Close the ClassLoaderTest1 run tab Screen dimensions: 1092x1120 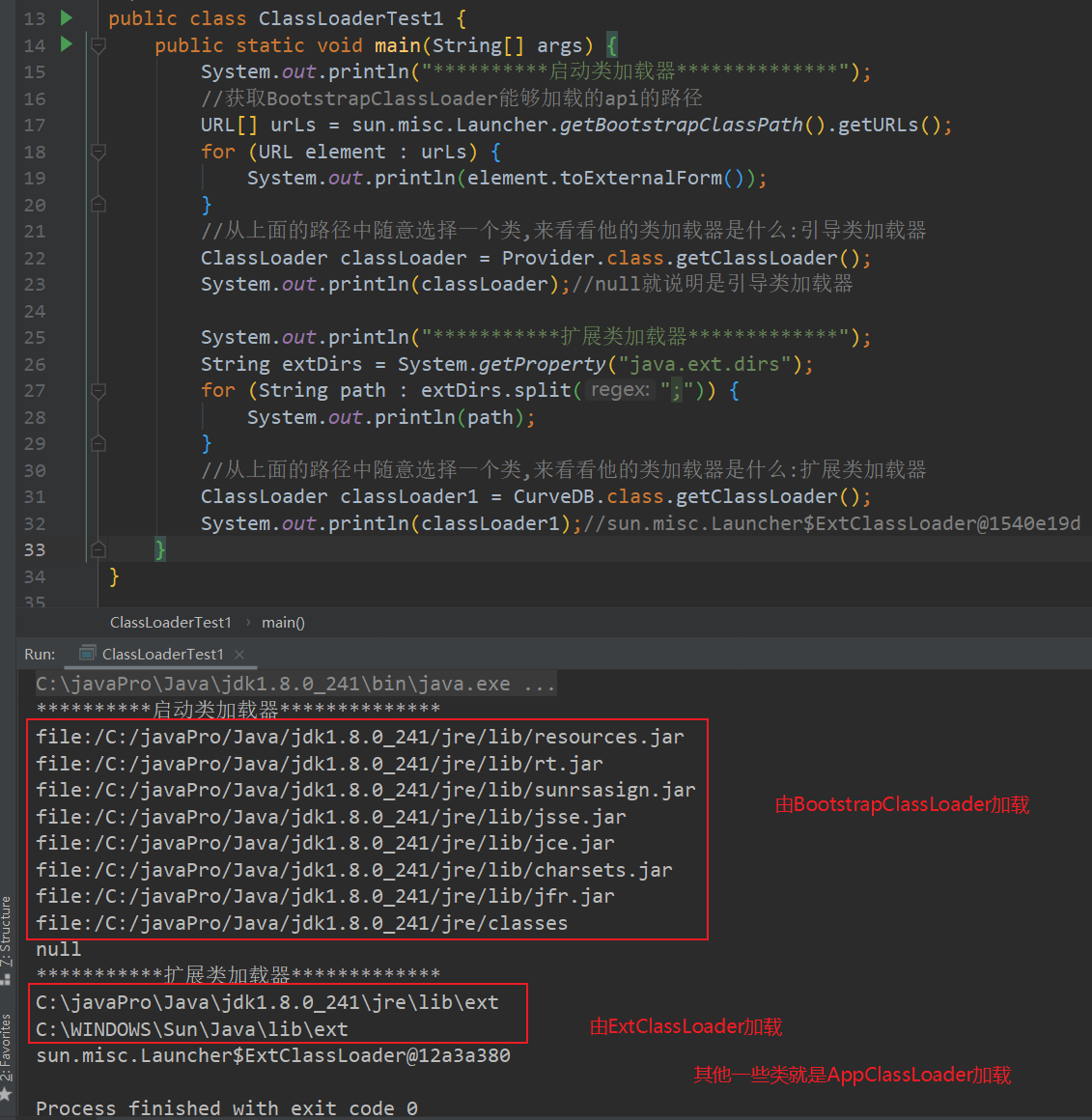coord(239,655)
